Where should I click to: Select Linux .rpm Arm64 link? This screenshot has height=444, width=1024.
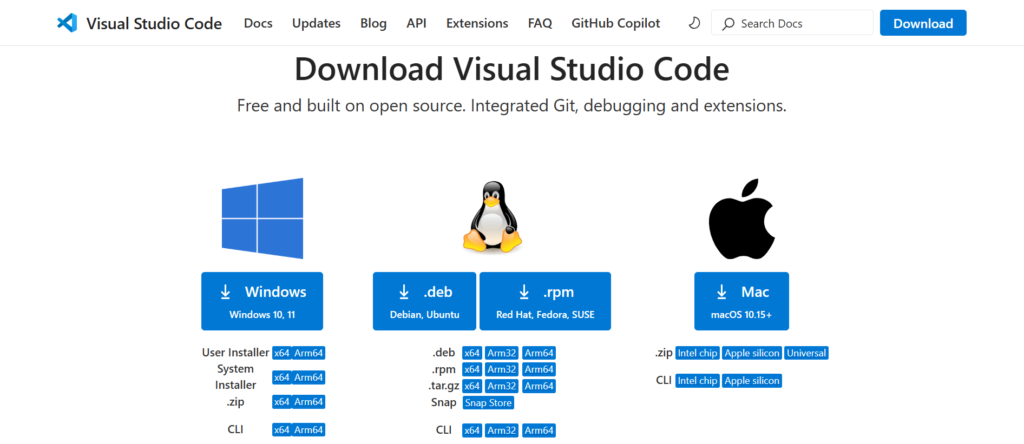539,370
